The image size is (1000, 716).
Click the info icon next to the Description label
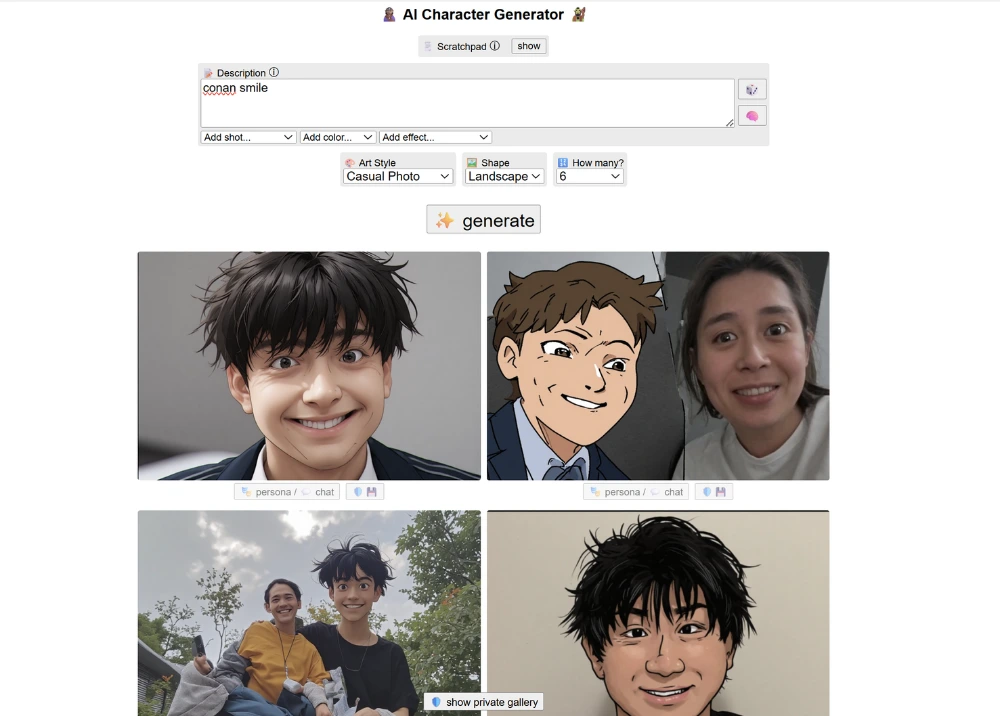click(x=274, y=72)
